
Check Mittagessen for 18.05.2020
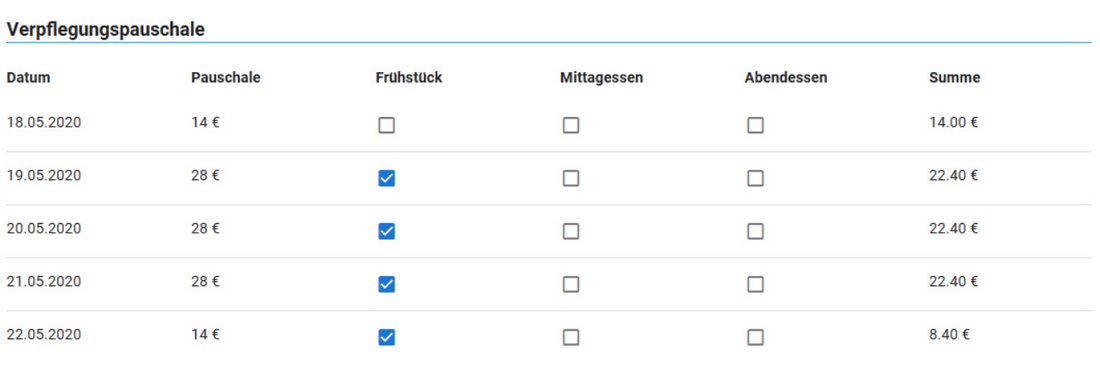(x=571, y=126)
